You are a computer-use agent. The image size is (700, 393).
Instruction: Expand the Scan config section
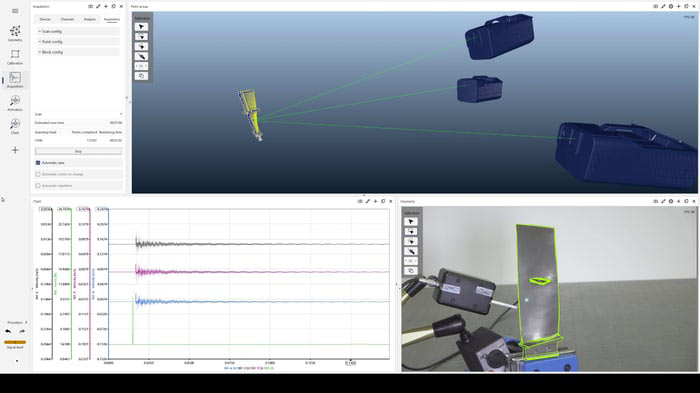(x=78, y=31)
